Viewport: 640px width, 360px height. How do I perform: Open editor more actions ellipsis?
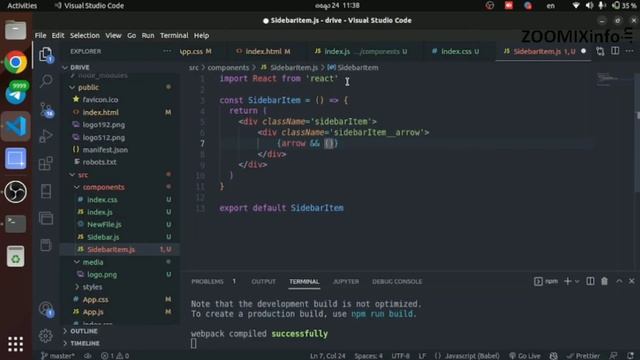tap(629, 51)
